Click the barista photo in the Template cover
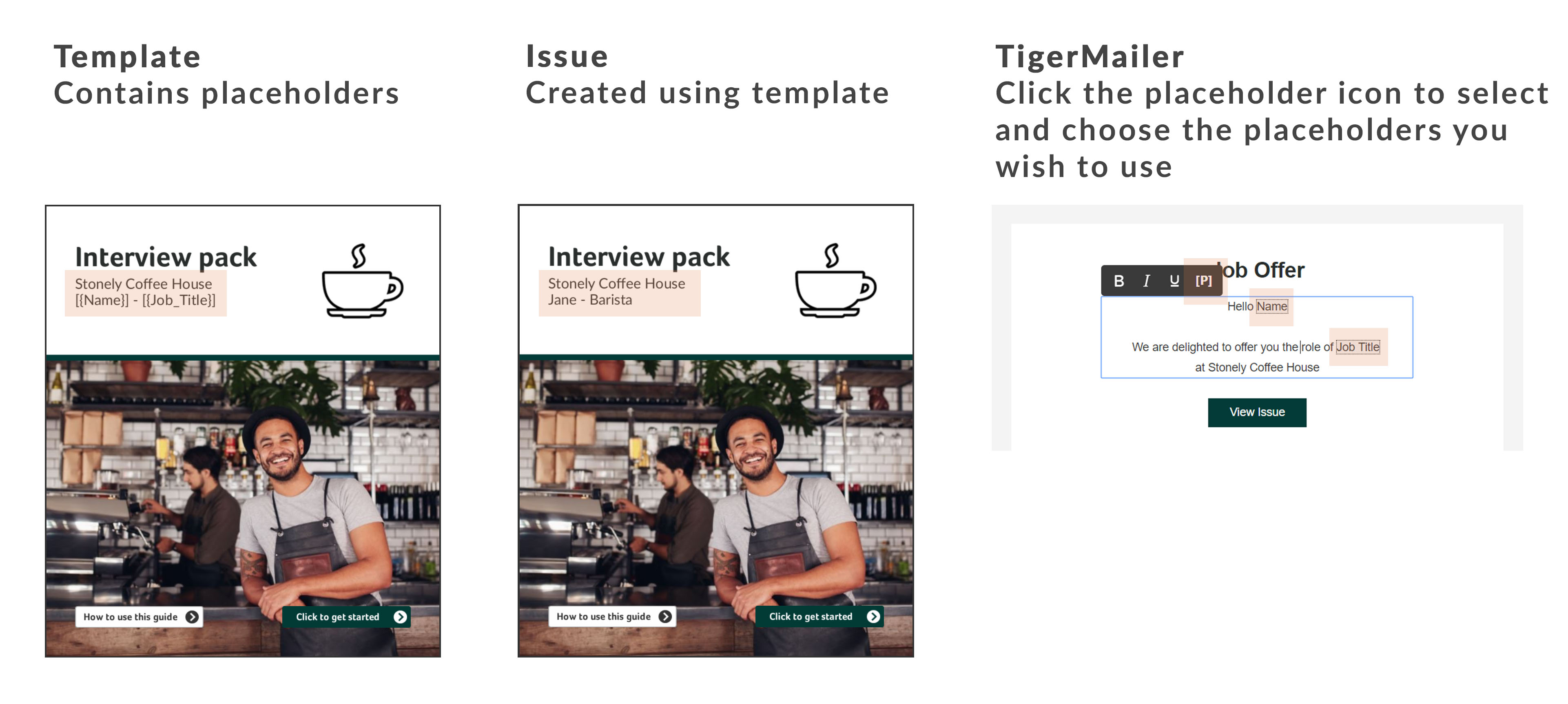Viewport: 1568px width, 704px height. 243,509
